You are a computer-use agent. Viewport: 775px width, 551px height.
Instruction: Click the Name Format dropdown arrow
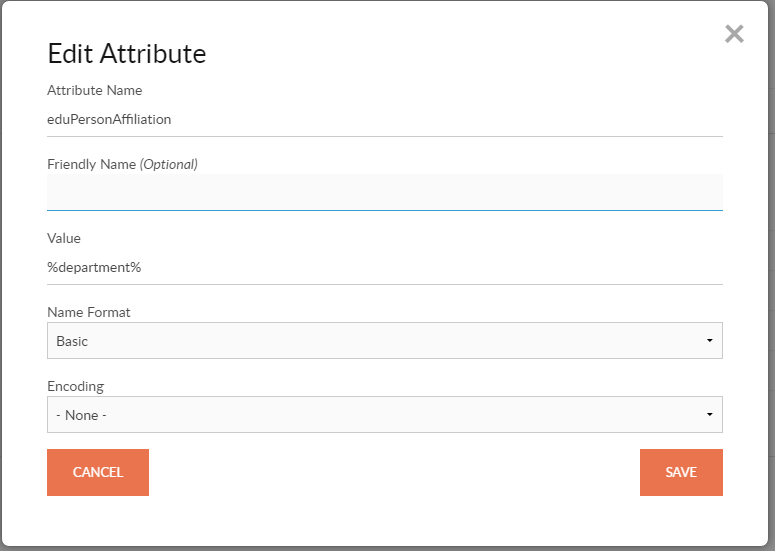pyautogui.click(x=709, y=341)
